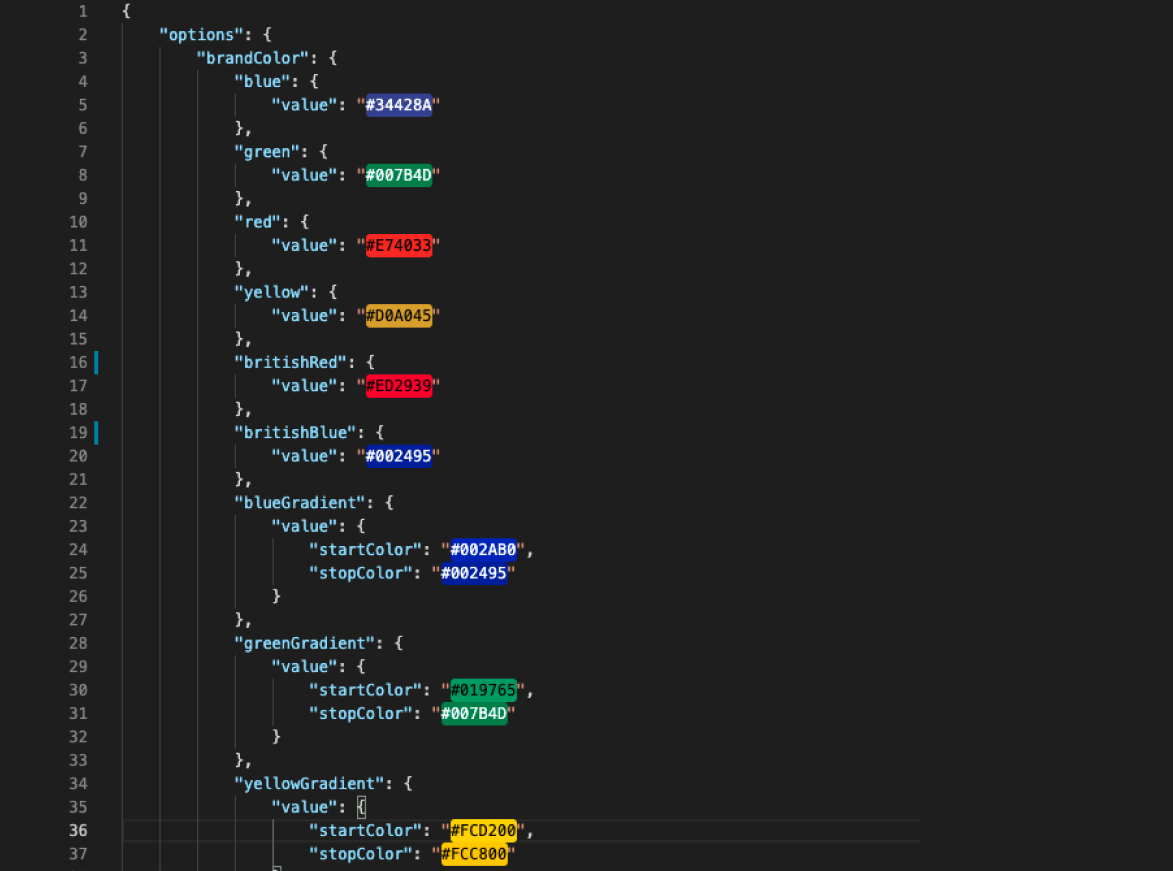Click the #007B4D green value on line 8
The height and width of the screenshot is (871, 1173).
(x=398, y=175)
